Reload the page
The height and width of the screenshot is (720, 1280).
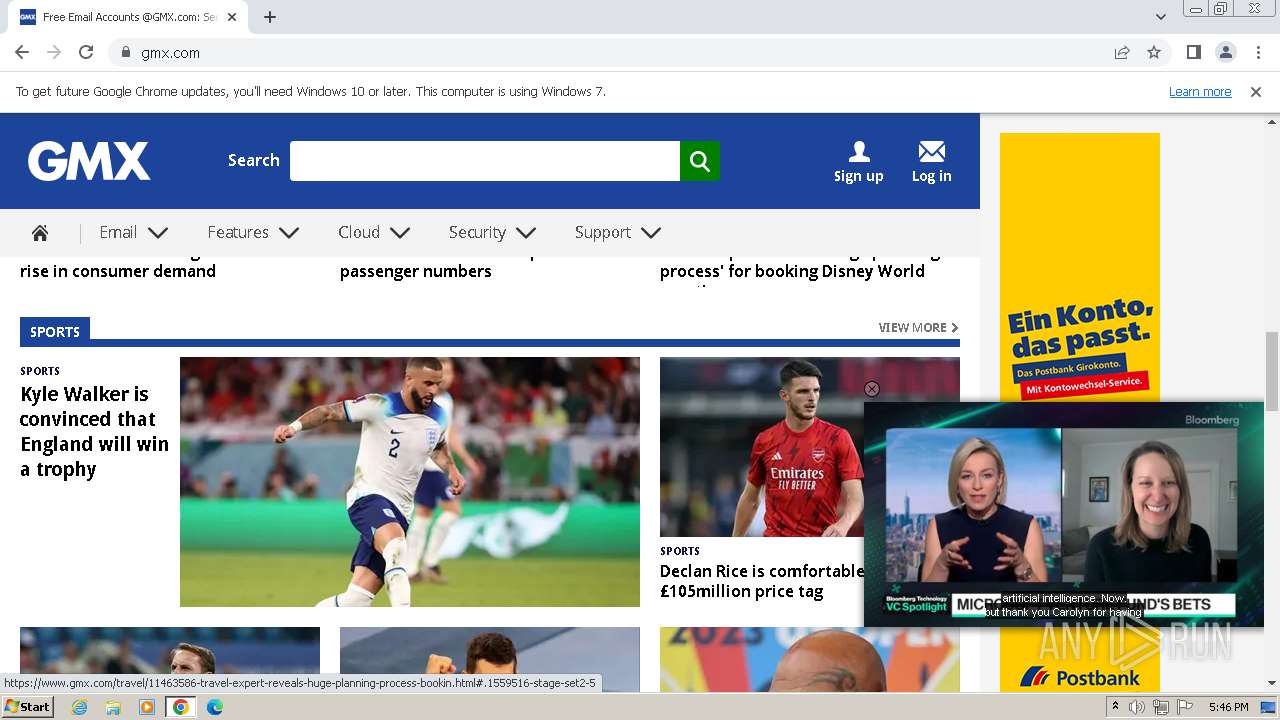86,53
